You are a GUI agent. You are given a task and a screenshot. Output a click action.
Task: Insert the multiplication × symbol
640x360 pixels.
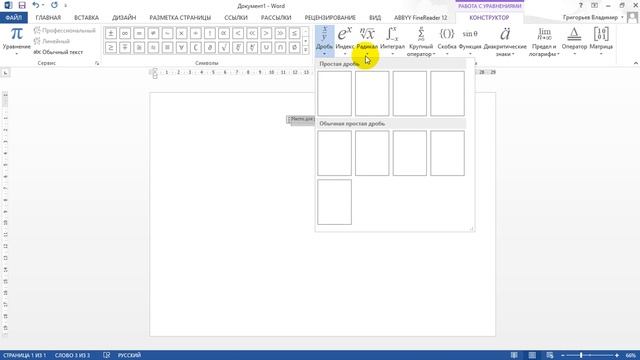coord(181,33)
